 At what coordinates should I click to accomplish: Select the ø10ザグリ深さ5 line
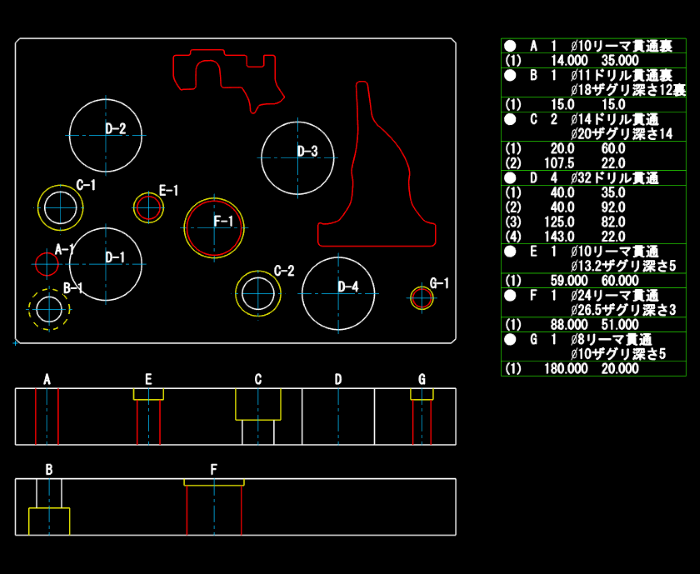tap(618, 354)
